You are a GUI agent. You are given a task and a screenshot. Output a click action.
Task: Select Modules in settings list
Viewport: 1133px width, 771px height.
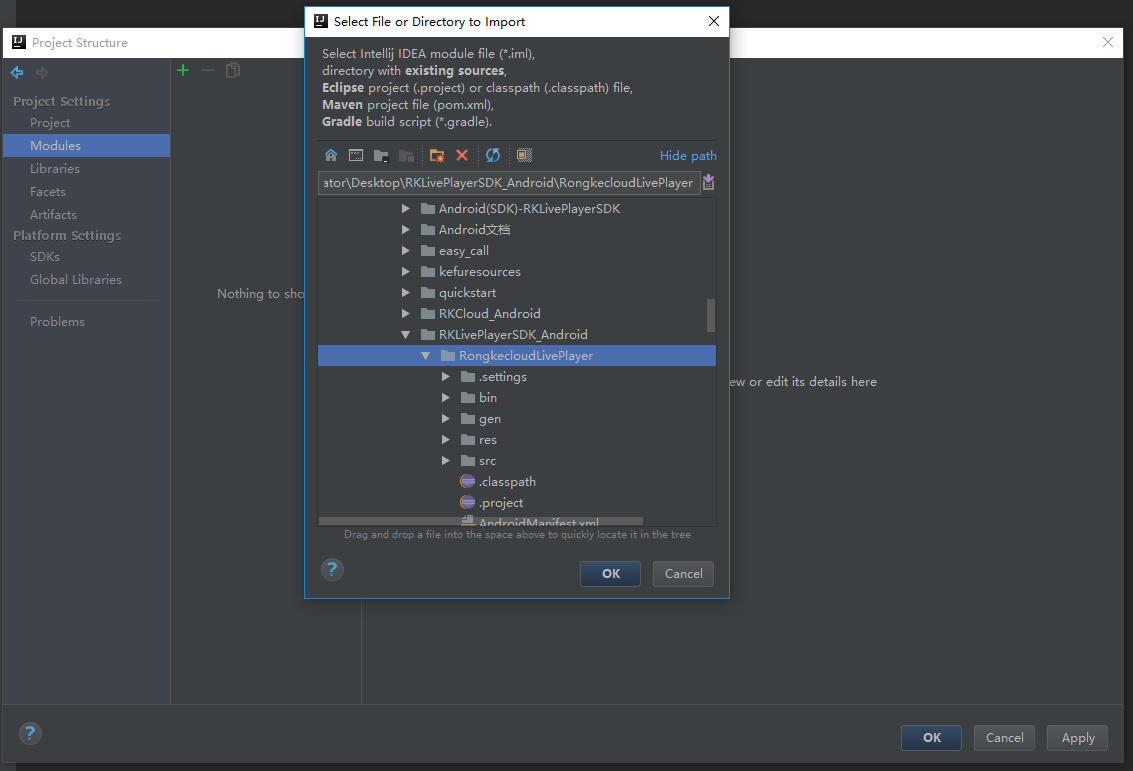[x=87, y=145]
